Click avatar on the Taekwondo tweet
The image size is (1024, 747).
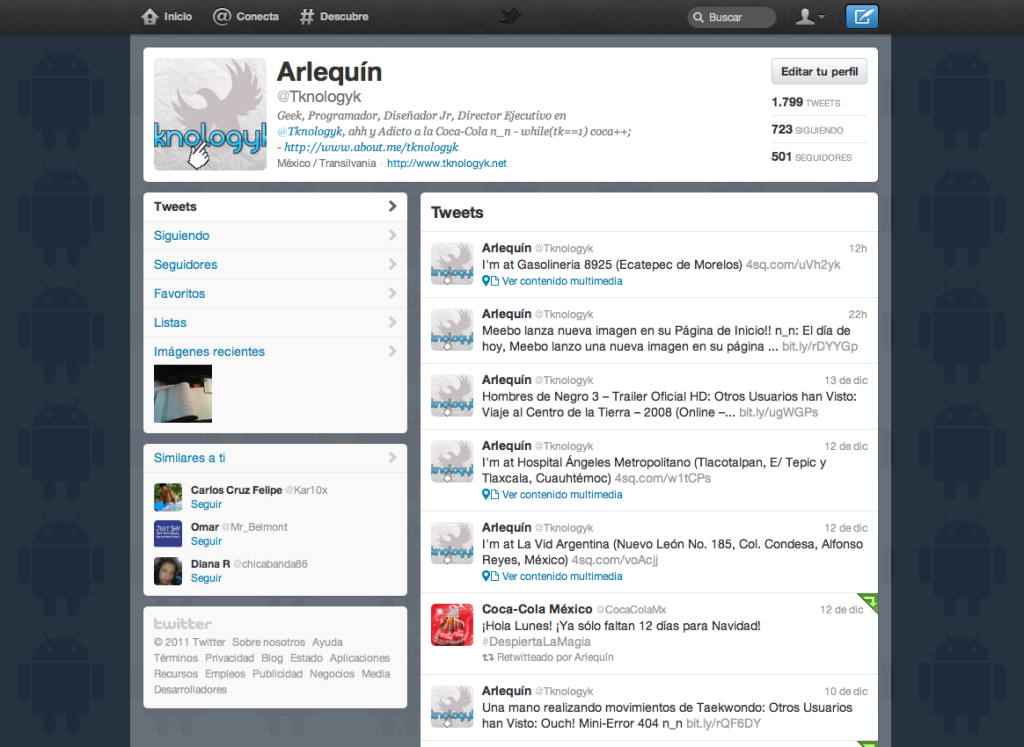452,707
